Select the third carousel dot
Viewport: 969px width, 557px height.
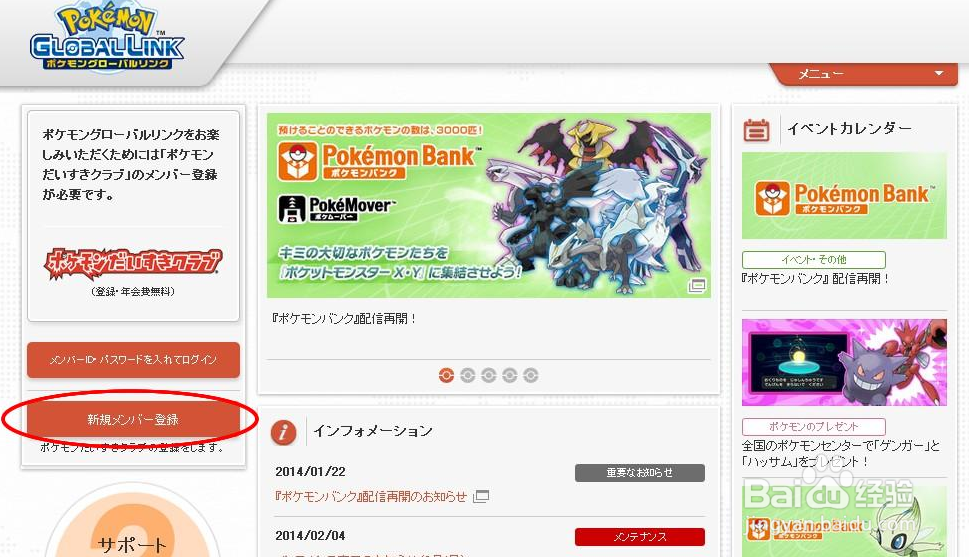coord(489,375)
